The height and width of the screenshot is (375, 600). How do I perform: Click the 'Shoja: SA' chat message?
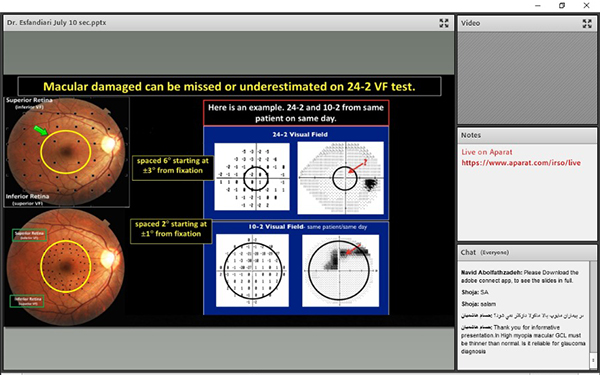tap(474, 292)
